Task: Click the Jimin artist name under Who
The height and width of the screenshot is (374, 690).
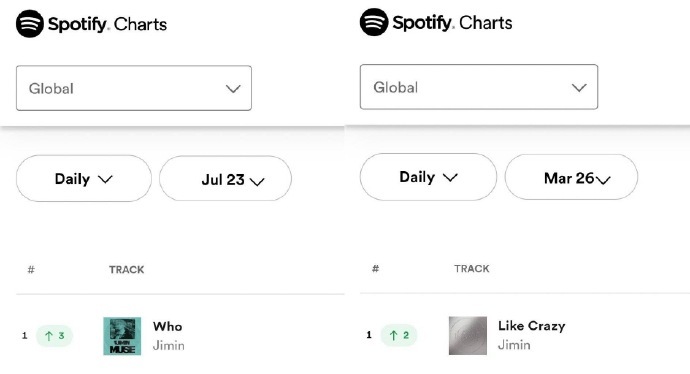Action: [x=169, y=345]
